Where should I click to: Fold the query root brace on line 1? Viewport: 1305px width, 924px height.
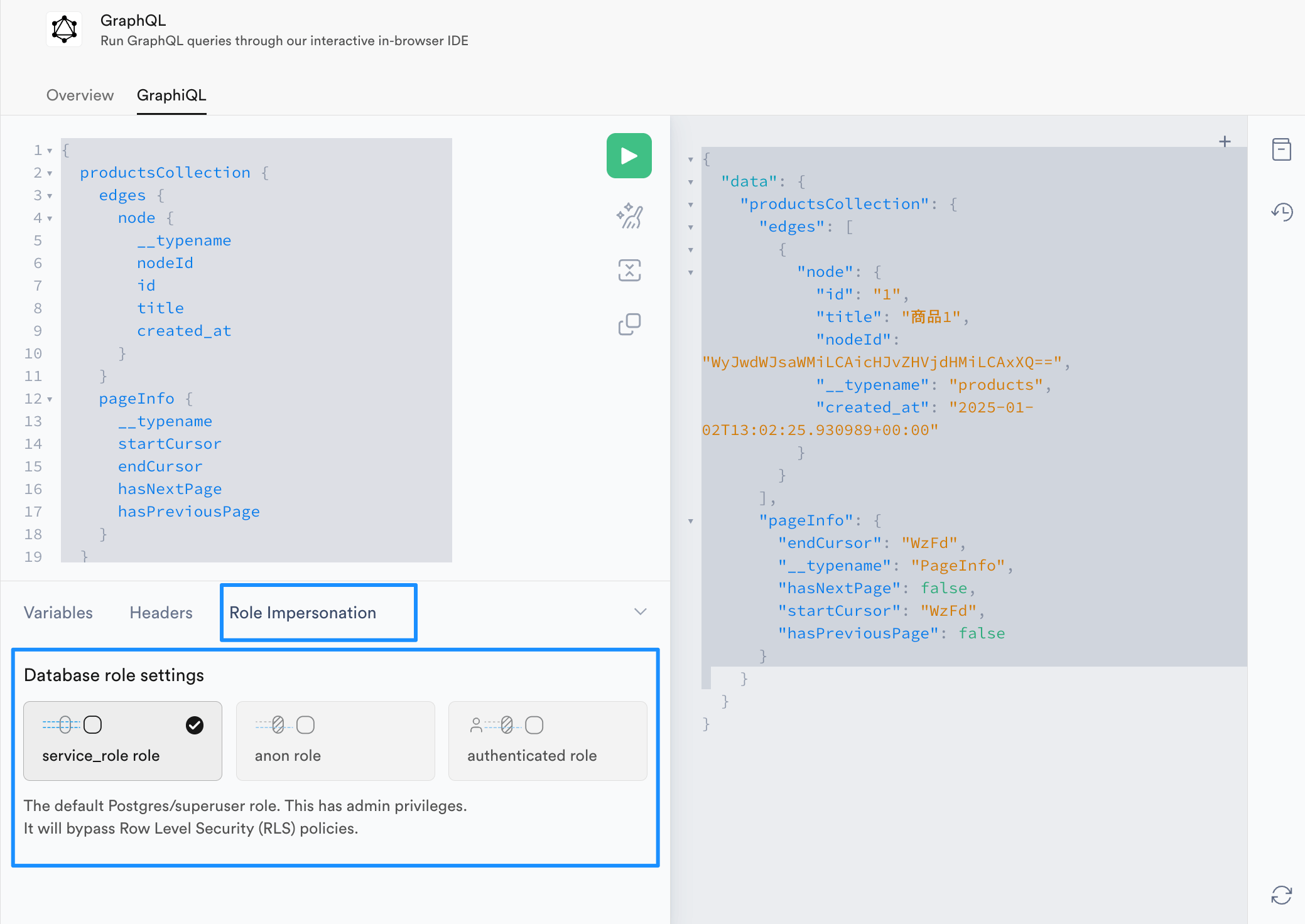tap(50, 151)
